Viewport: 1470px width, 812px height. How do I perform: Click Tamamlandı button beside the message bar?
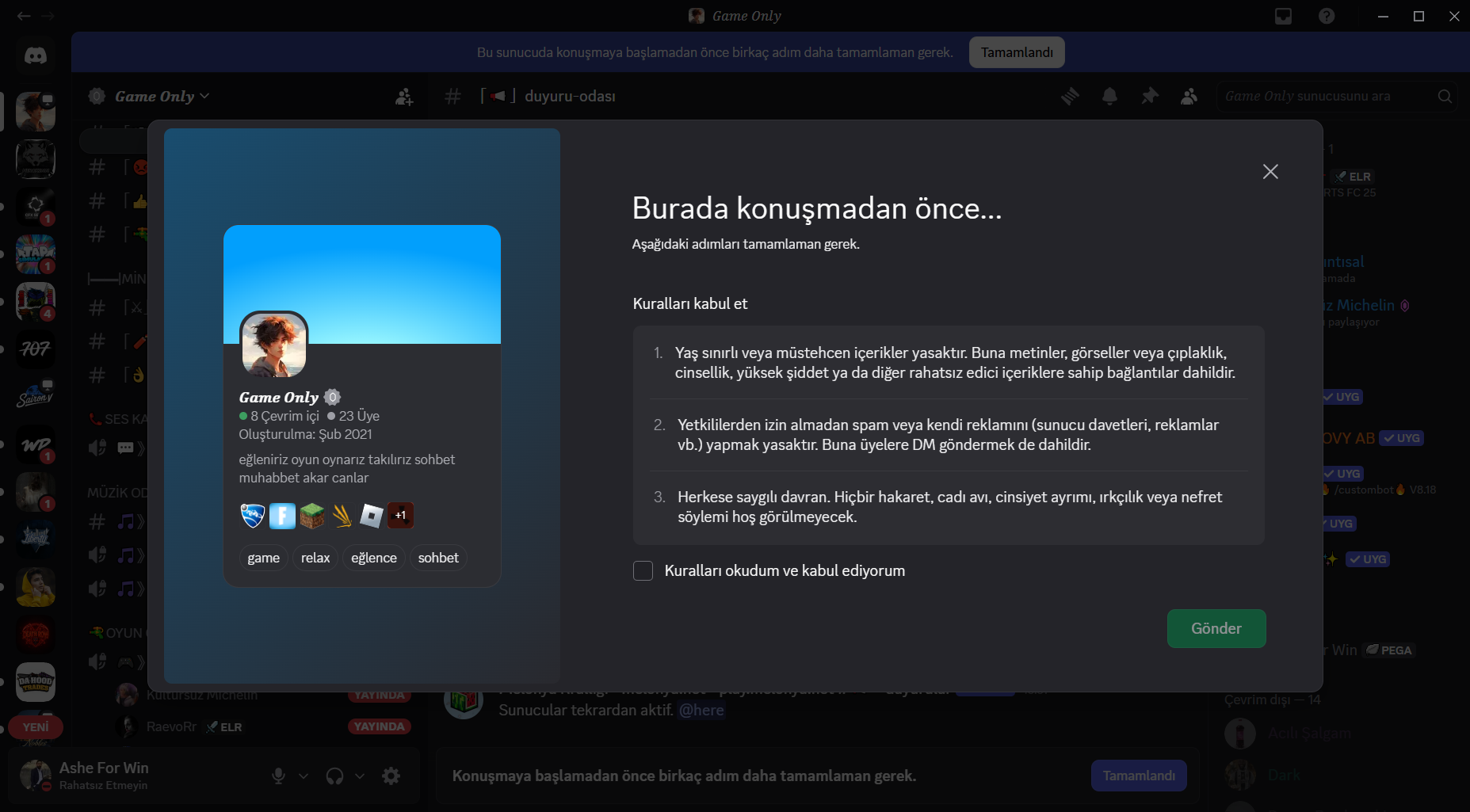(1139, 776)
